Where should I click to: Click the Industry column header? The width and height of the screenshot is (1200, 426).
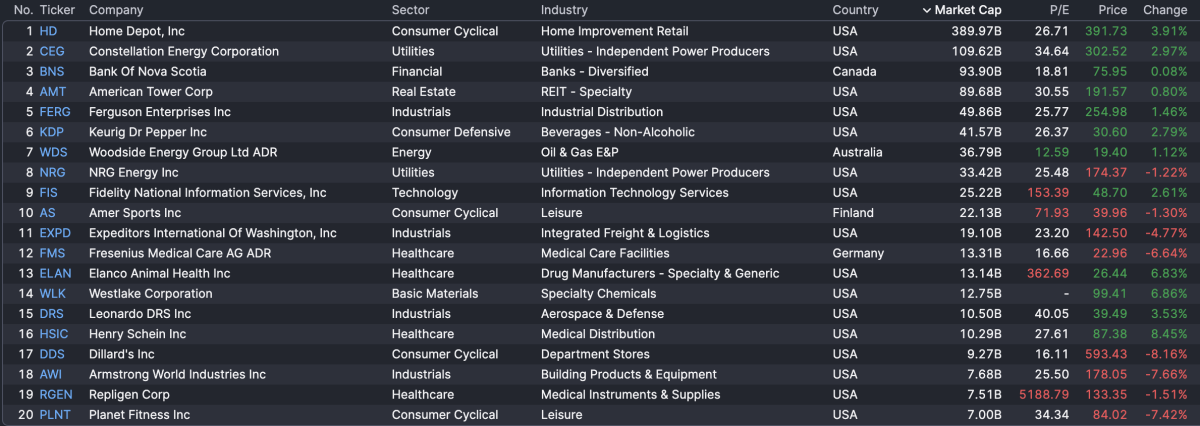(x=564, y=10)
